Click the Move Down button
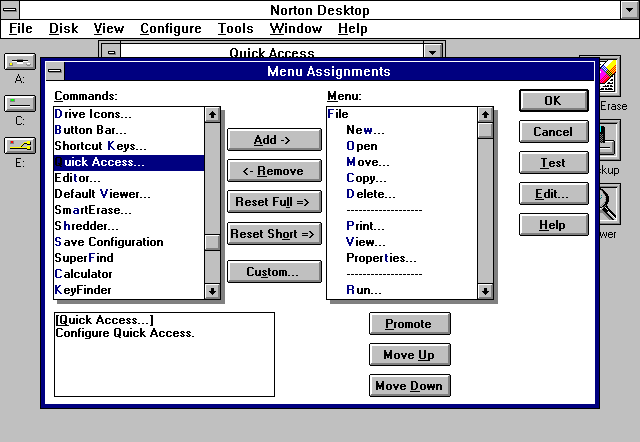 (410, 386)
